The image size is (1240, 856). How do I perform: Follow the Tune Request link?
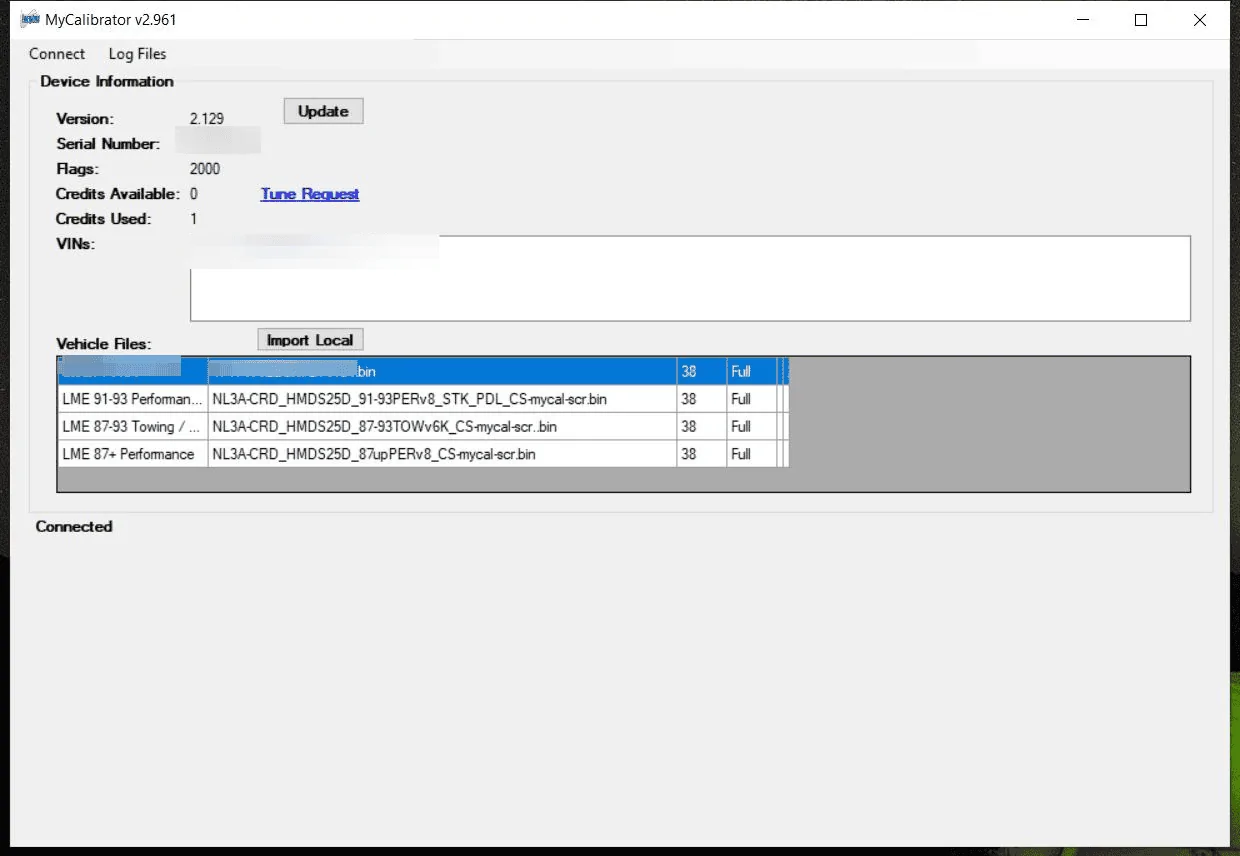310,194
